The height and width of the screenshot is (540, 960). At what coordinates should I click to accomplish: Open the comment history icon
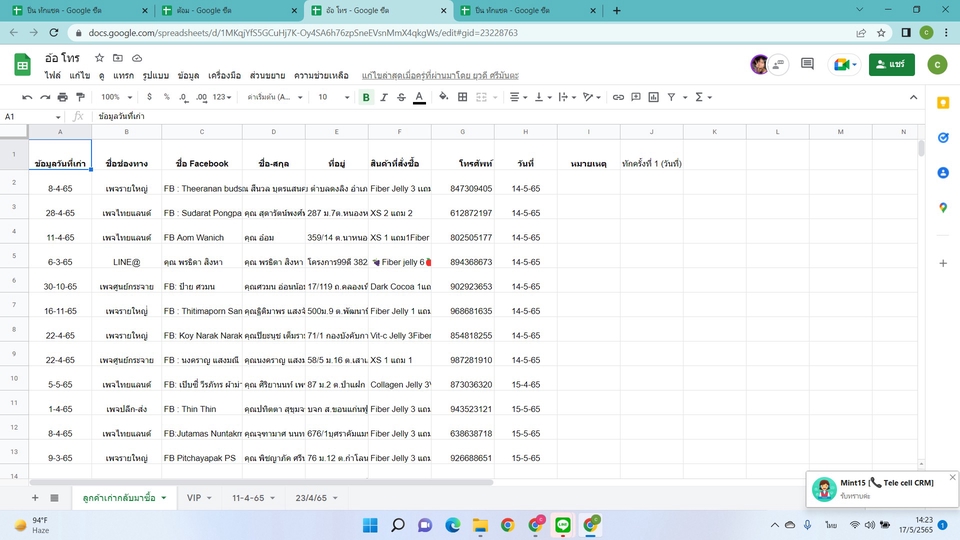[808, 64]
